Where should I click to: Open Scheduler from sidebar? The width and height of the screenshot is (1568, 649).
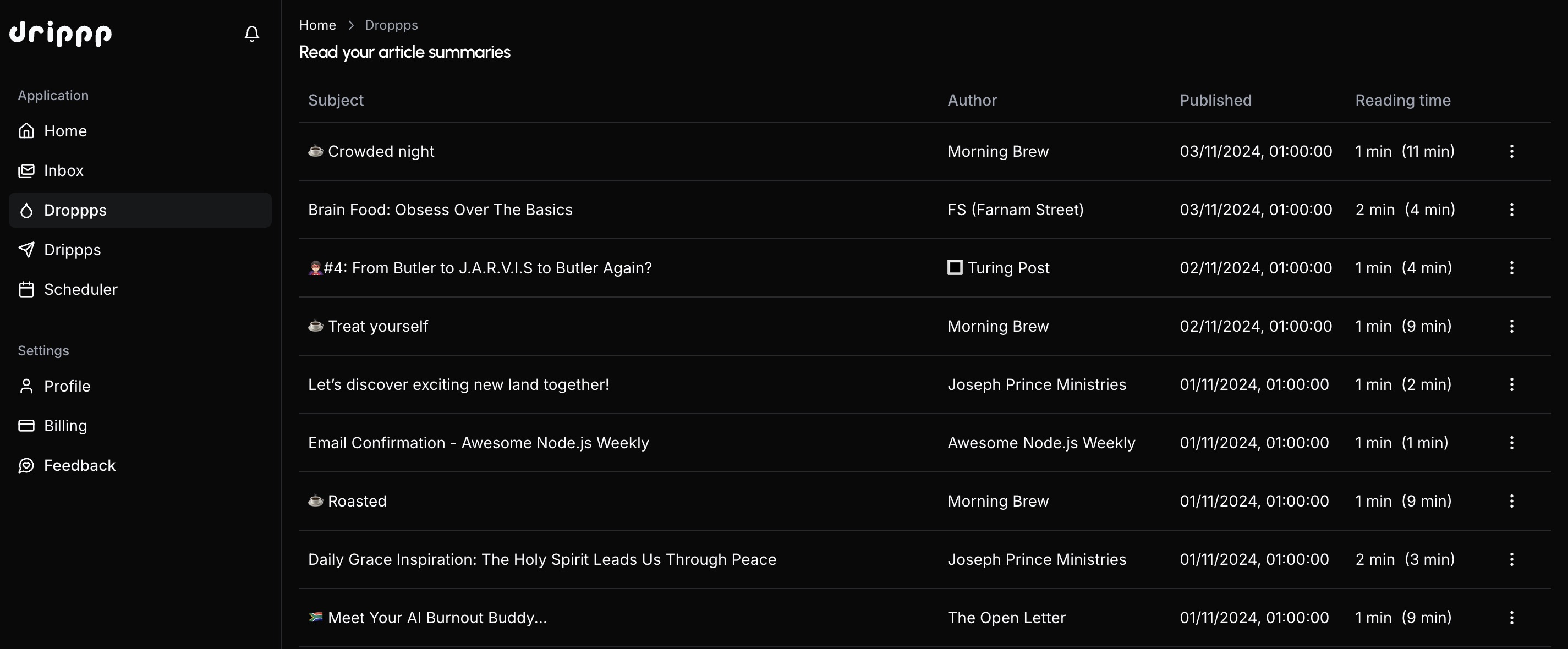tap(140, 289)
